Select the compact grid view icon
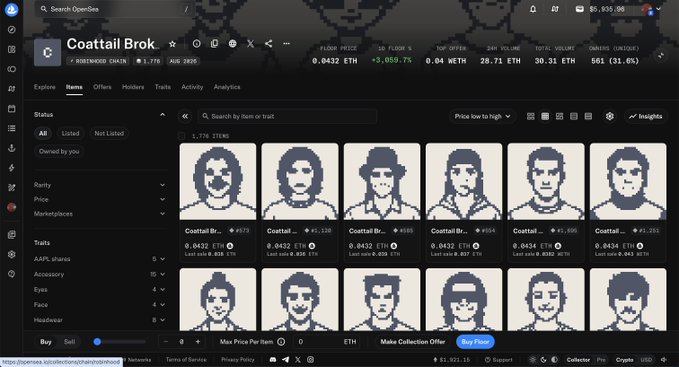 pos(545,116)
